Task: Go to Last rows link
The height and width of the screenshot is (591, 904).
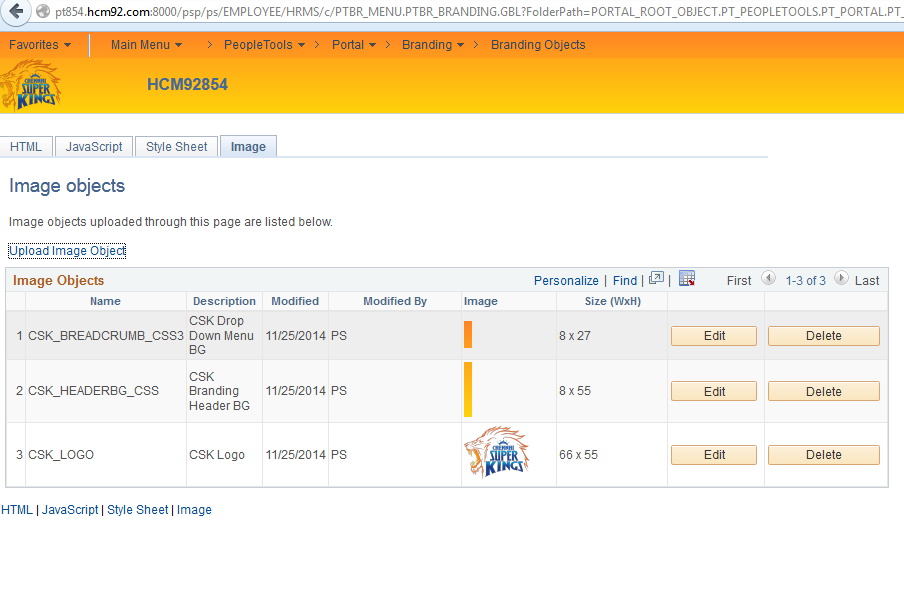Action: point(867,281)
